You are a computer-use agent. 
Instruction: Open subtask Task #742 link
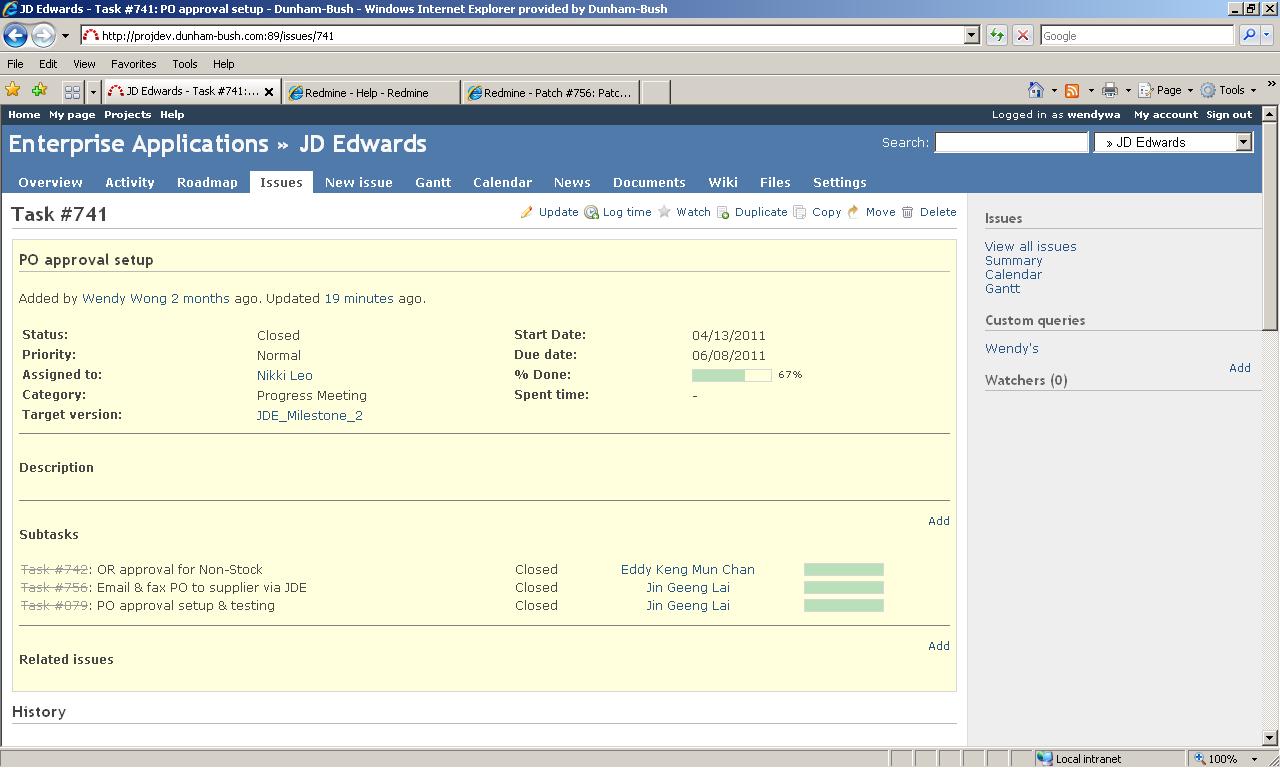[x=54, y=569]
